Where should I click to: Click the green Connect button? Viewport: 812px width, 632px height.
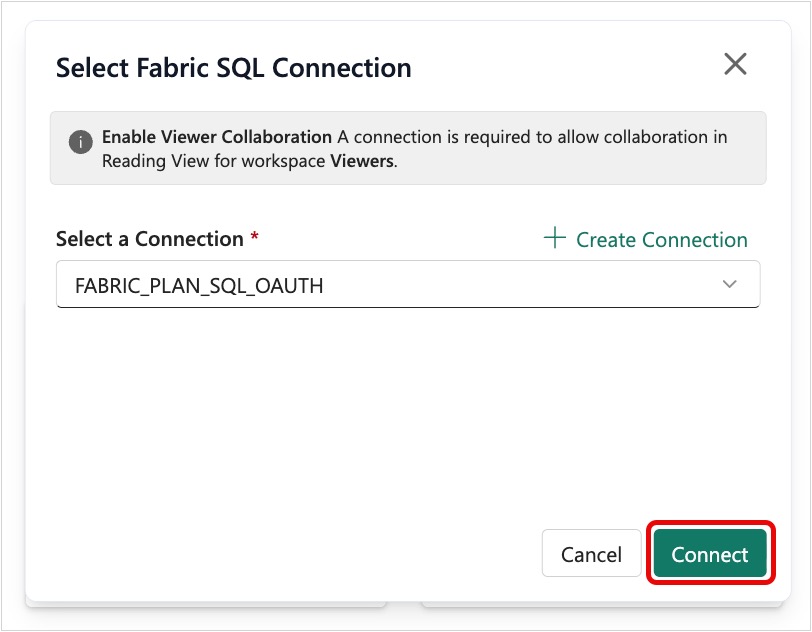point(710,553)
